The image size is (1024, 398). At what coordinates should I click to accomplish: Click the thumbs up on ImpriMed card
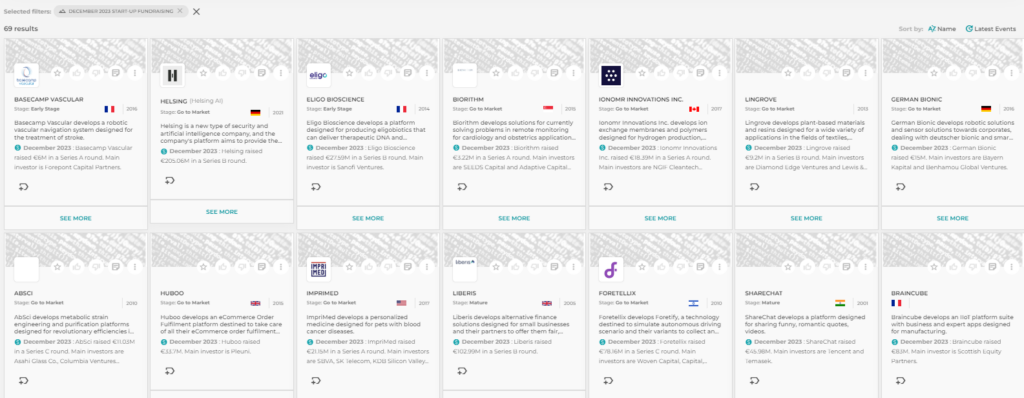point(369,267)
